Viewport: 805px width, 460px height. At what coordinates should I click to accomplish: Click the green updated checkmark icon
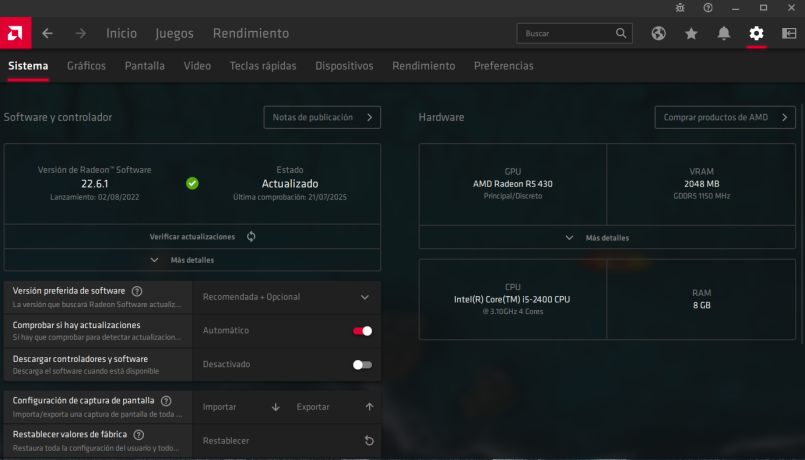coord(192,183)
